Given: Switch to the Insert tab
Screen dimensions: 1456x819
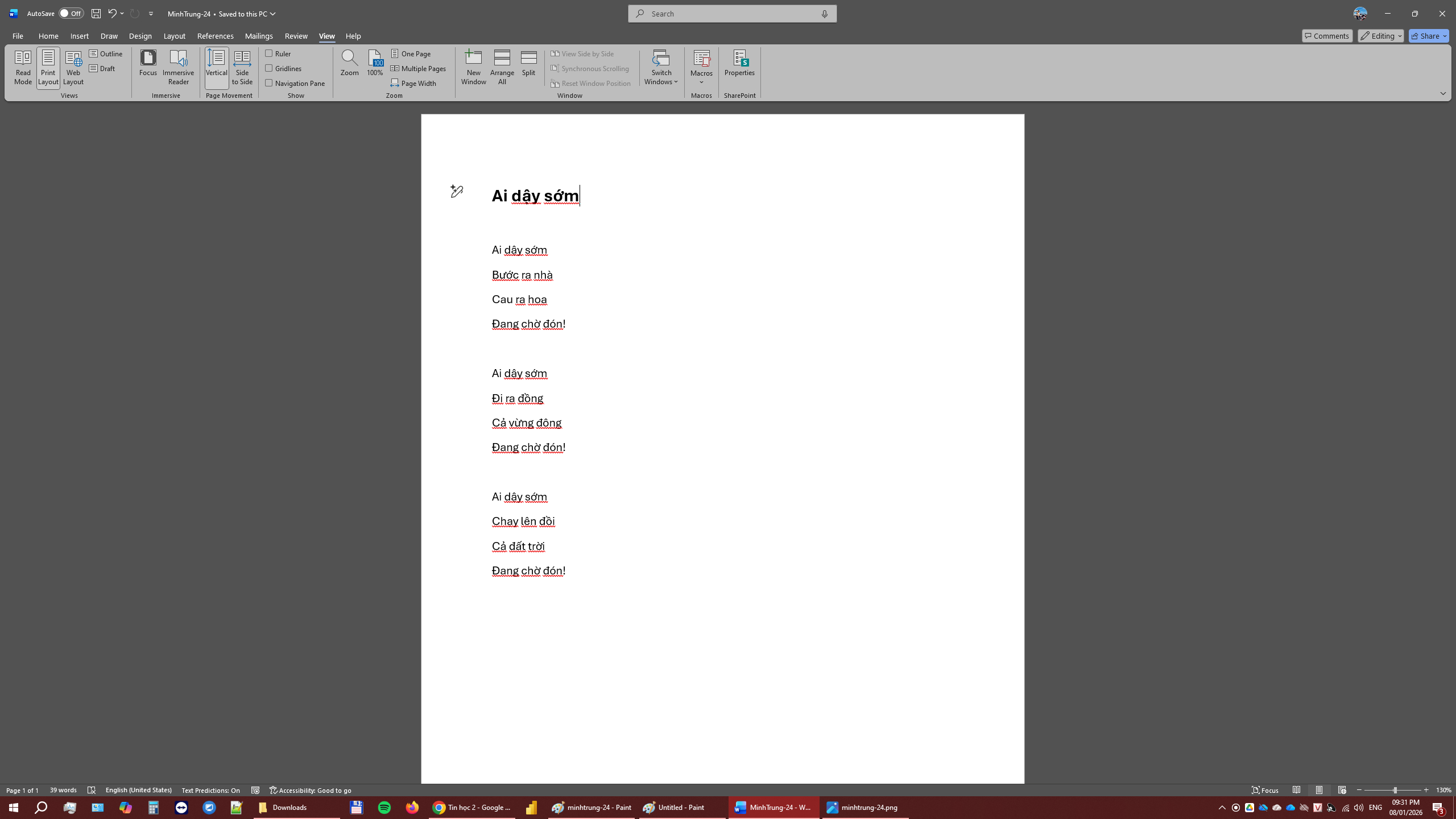Looking at the screenshot, I should [x=79, y=36].
